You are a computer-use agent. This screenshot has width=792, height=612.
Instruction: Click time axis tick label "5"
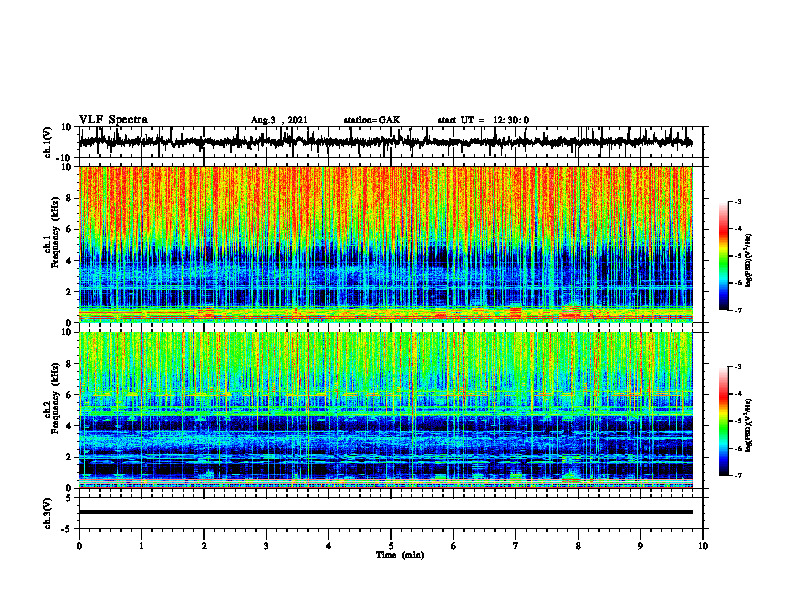point(391,546)
